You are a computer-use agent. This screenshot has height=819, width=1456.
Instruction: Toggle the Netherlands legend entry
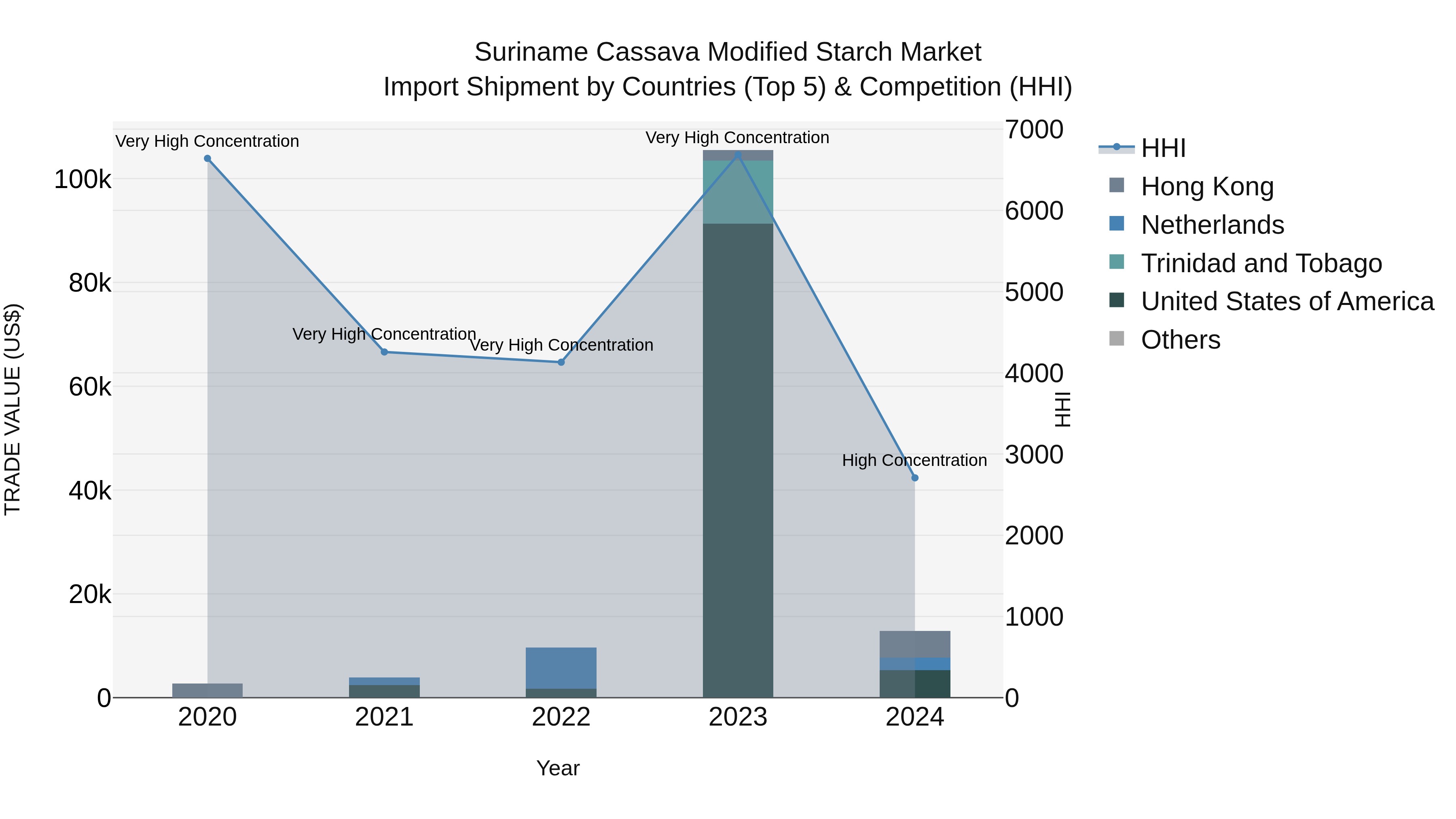click(1197, 224)
